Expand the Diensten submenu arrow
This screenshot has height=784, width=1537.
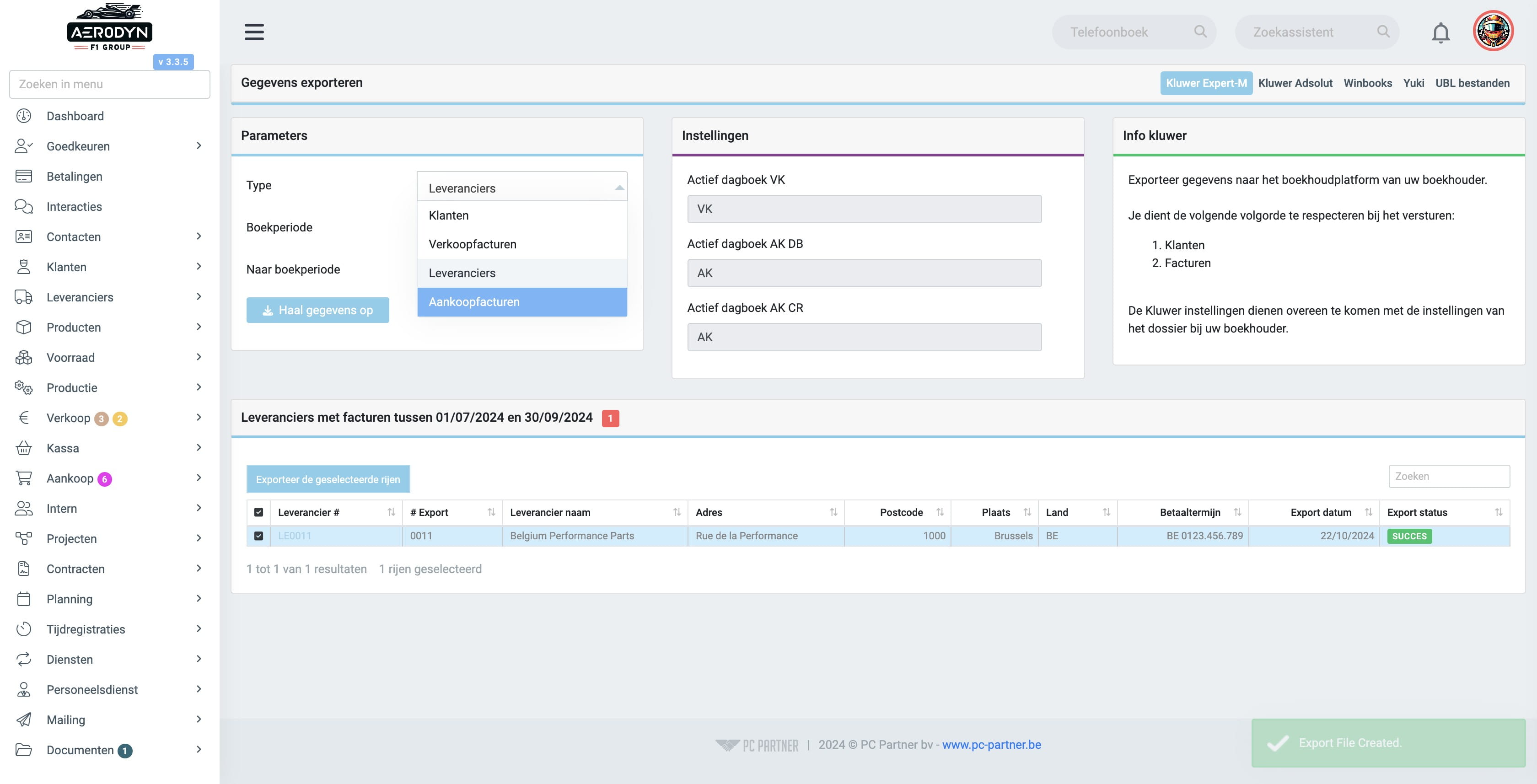click(x=199, y=659)
